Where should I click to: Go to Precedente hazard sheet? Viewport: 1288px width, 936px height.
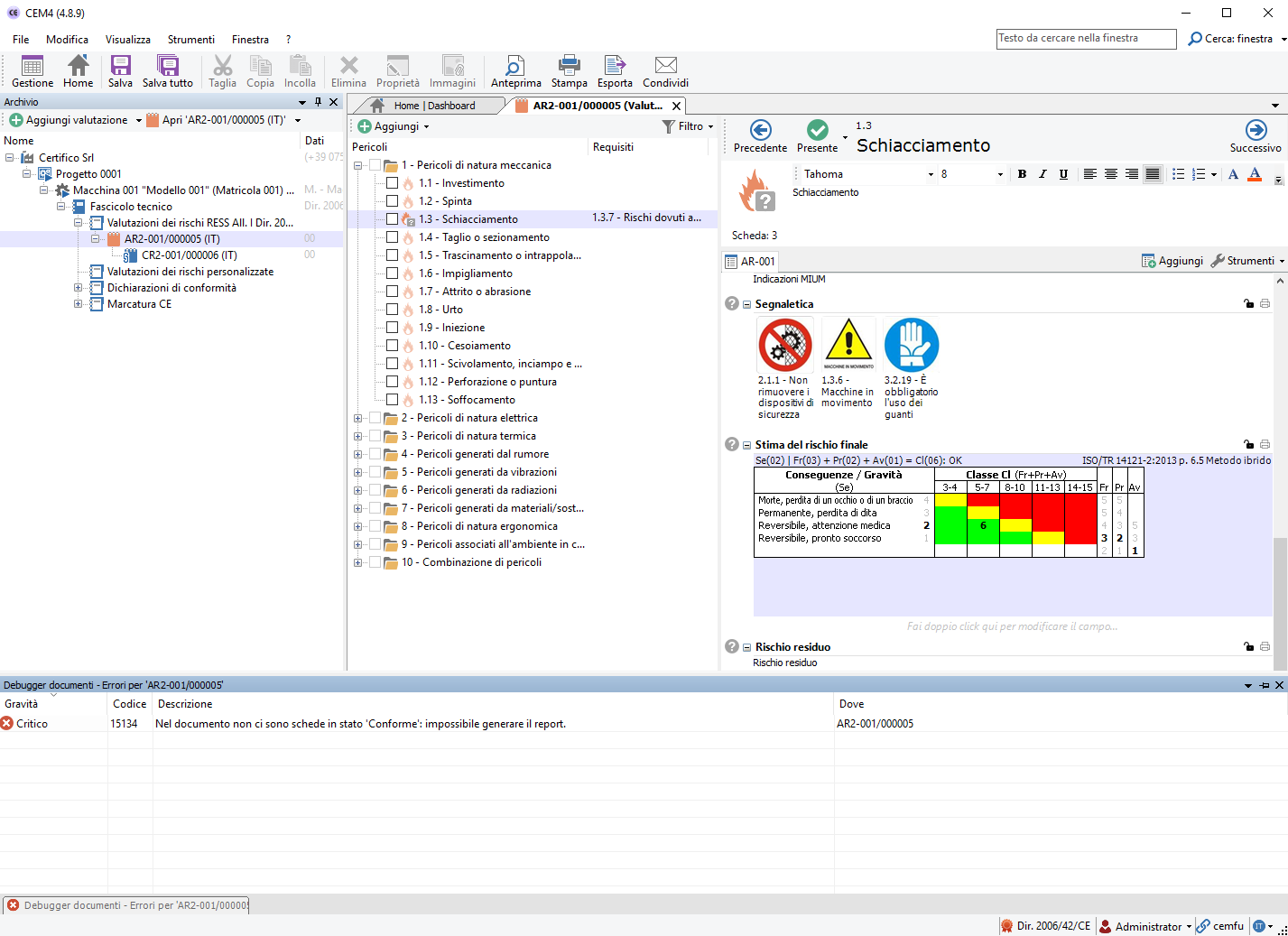(x=760, y=136)
